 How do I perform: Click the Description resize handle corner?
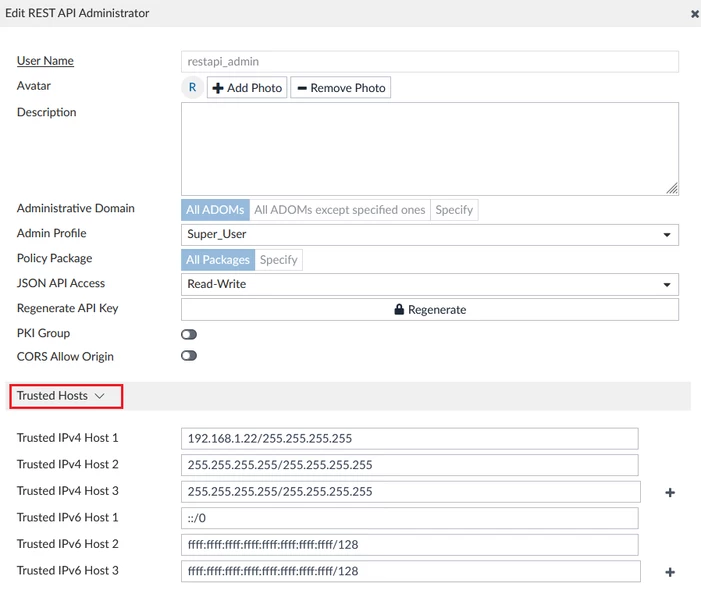pyautogui.click(x=672, y=189)
